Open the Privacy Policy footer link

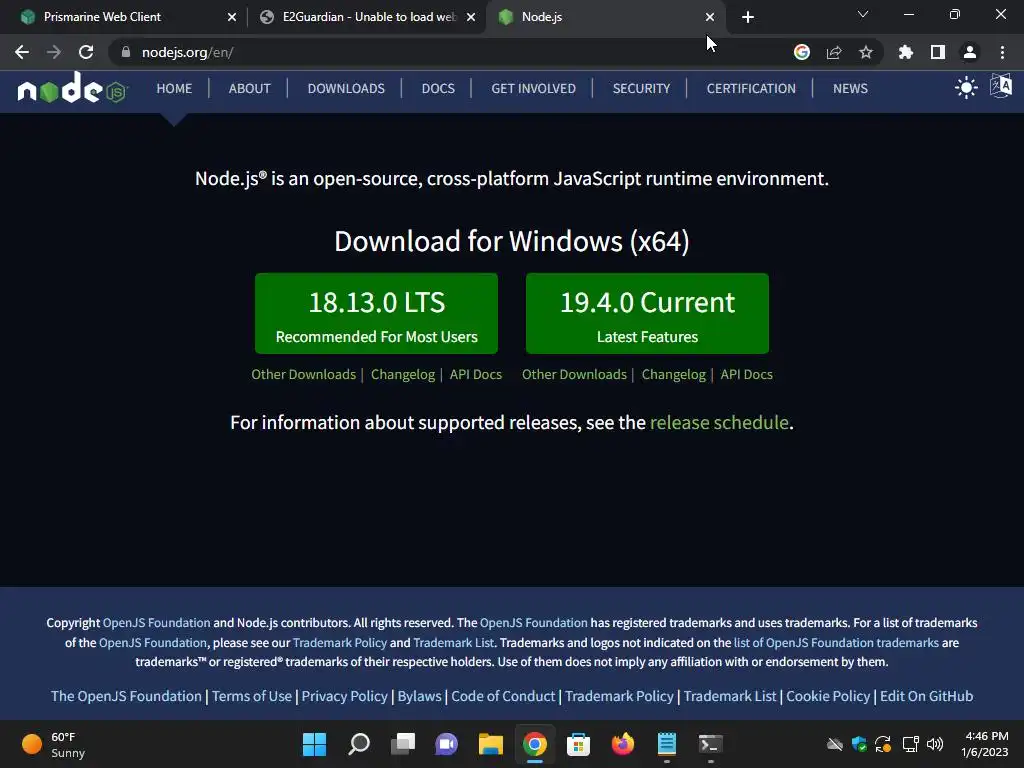(x=344, y=696)
